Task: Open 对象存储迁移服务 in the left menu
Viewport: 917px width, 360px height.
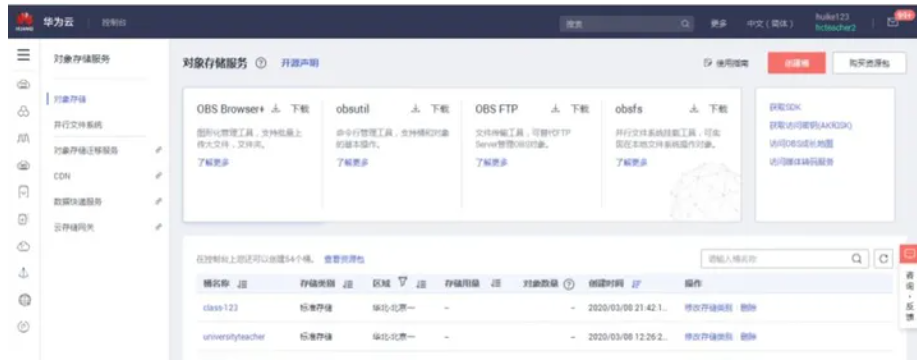Action: tap(86, 150)
